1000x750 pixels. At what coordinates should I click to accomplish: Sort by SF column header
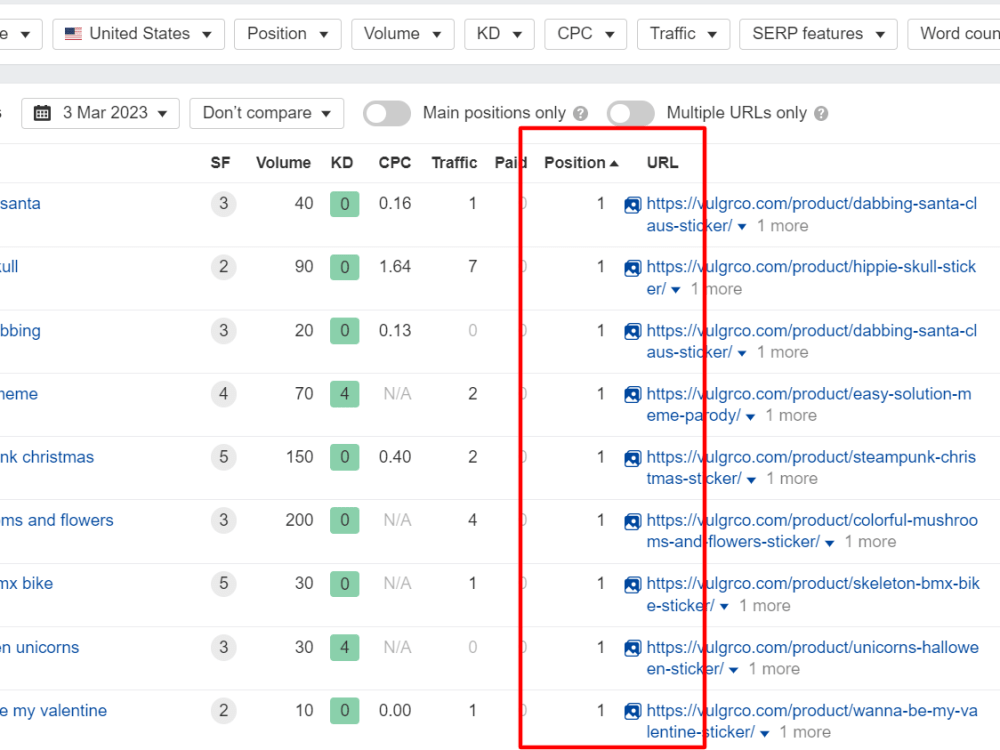pos(220,163)
